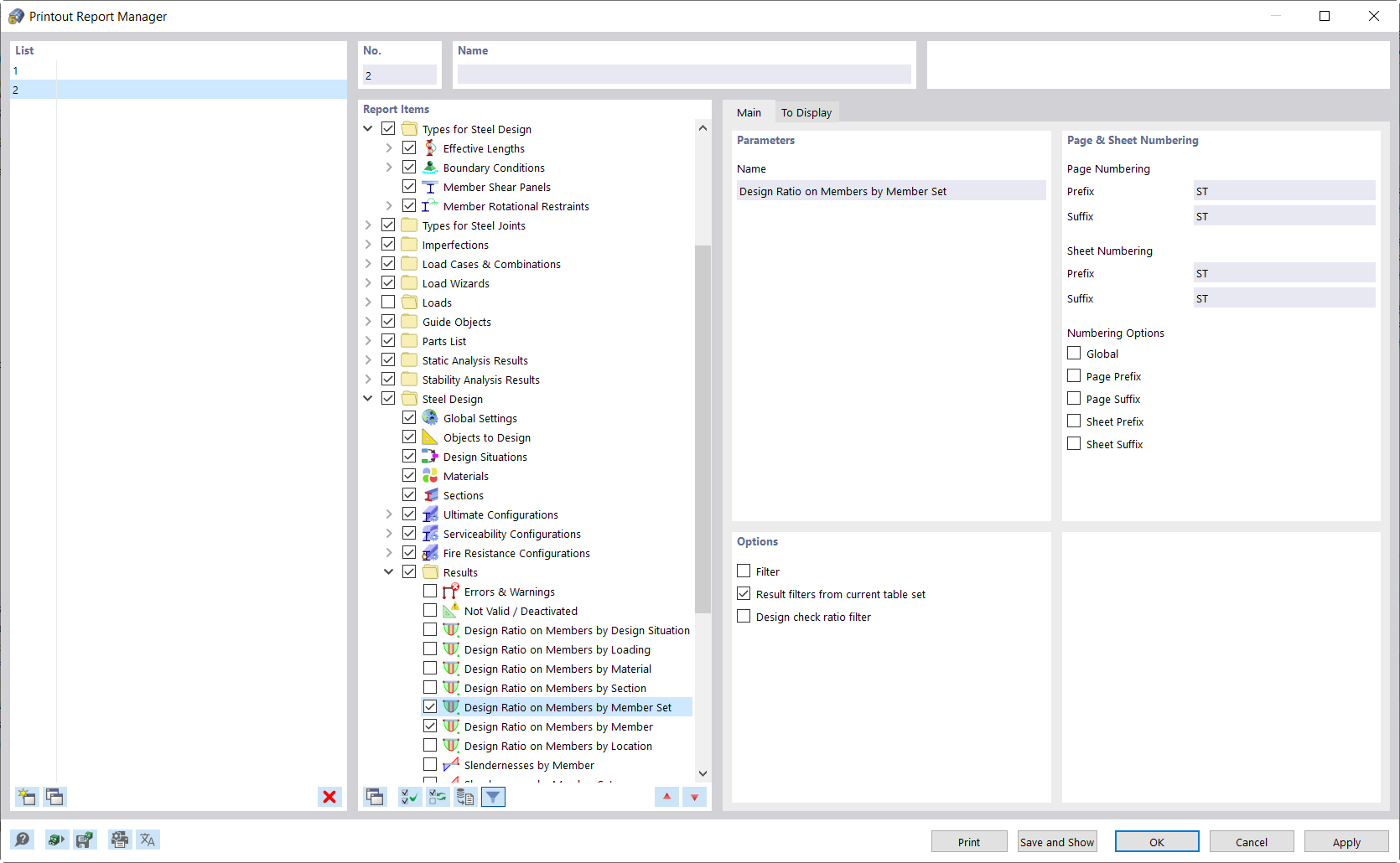1400x863 pixels.
Task: Enable the Loads checkbox
Action: pos(388,302)
